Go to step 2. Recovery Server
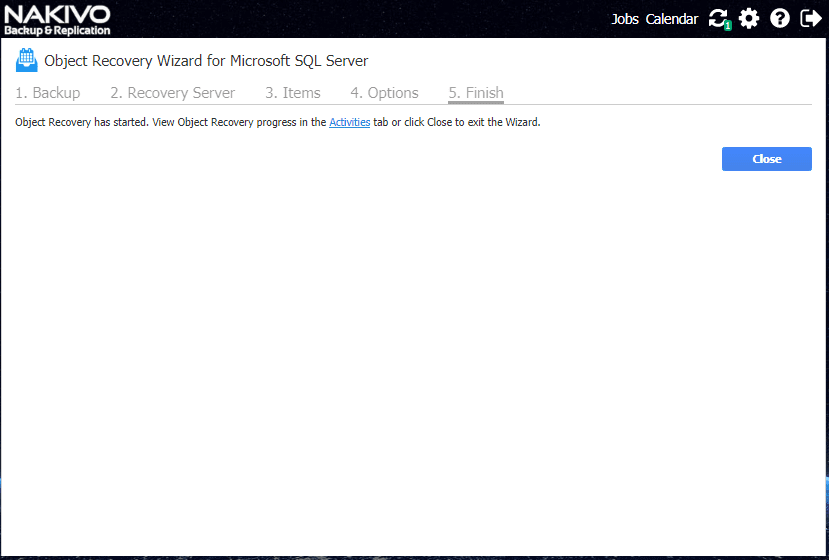 172,93
